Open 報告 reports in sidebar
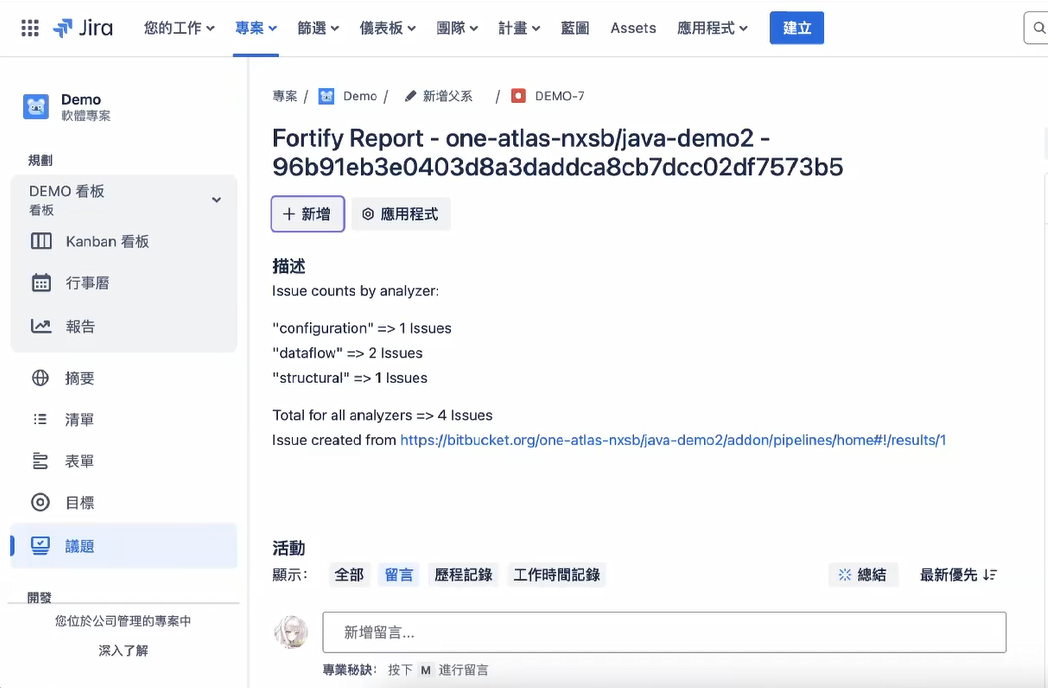This screenshot has width=1048, height=688. point(80,326)
